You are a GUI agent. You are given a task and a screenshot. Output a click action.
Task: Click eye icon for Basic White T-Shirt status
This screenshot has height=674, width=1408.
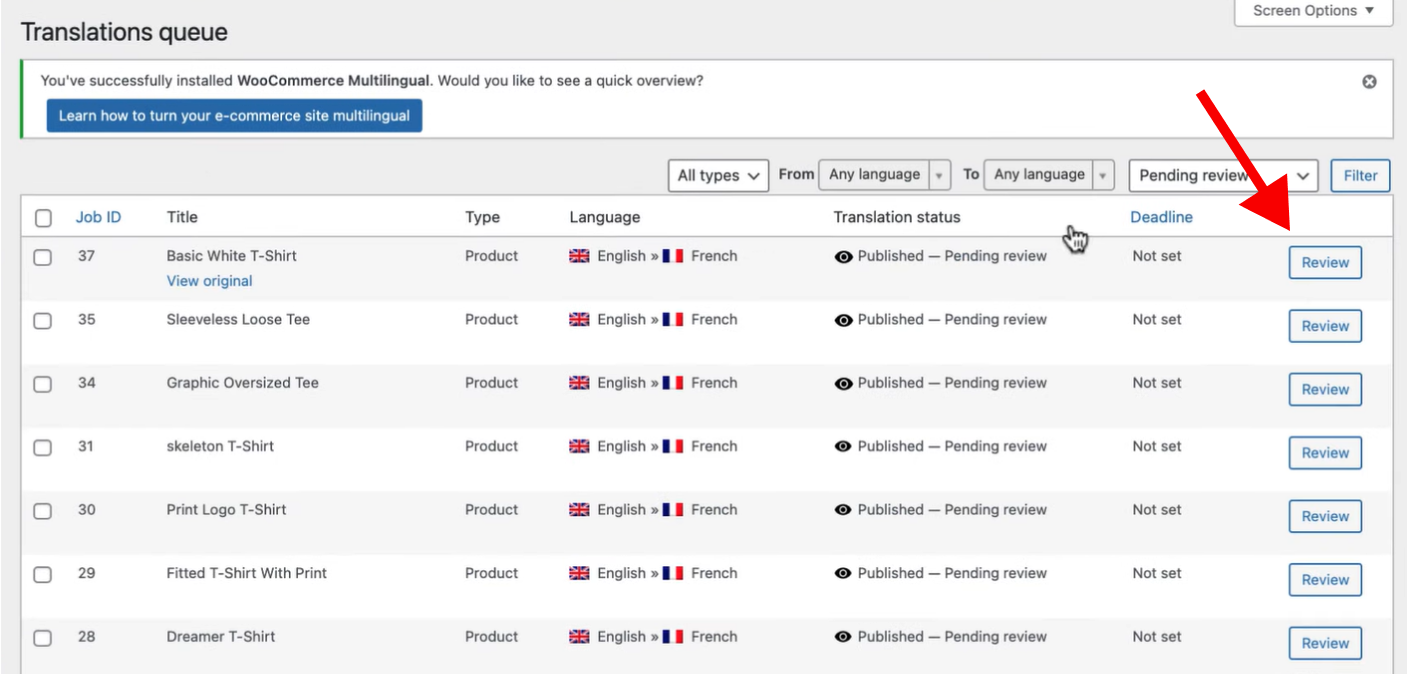[843, 257]
